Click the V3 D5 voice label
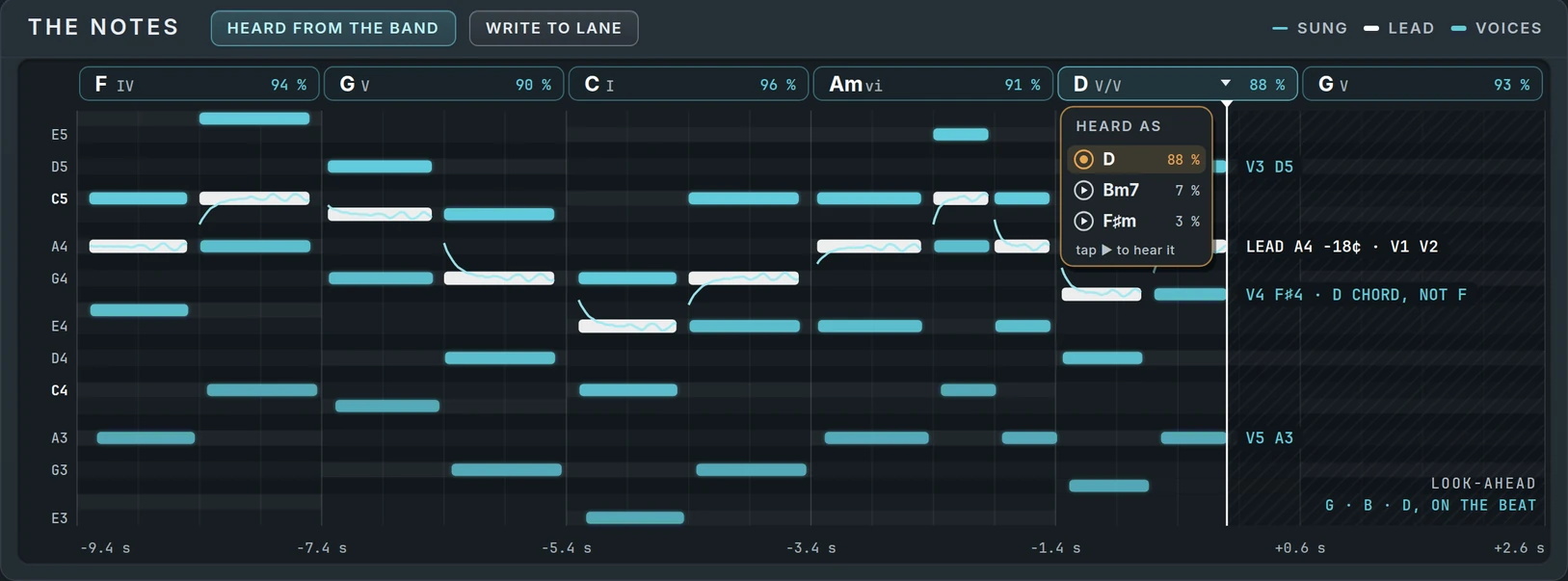Viewport: 1568px width, 581px height. click(x=1269, y=167)
